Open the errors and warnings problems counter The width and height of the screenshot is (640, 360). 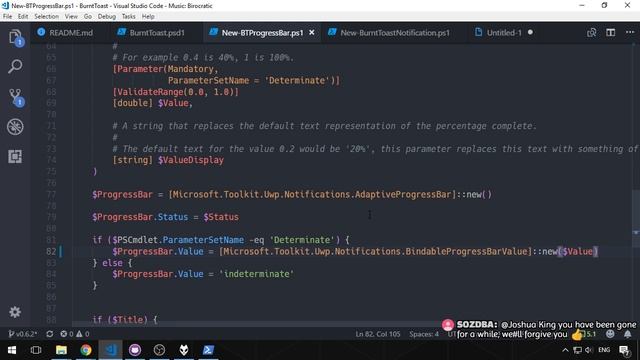point(75,334)
